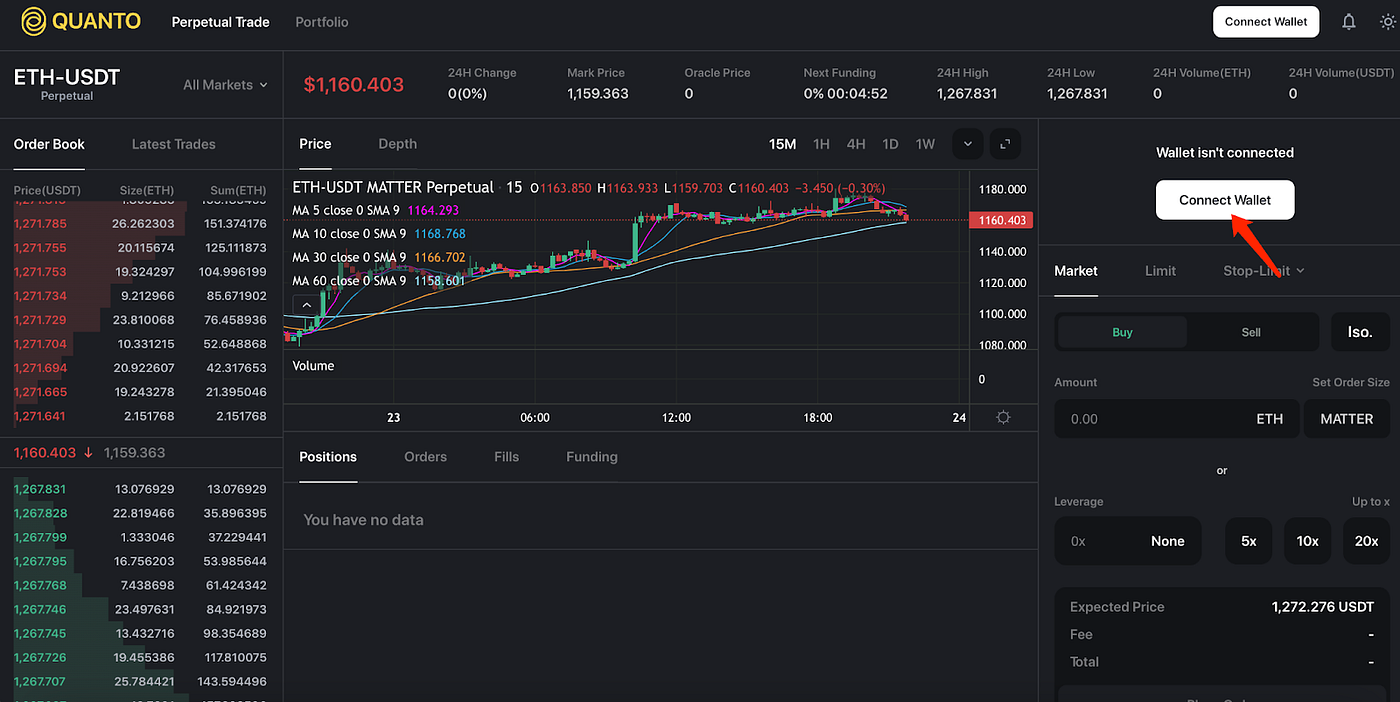Open the All Markets dropdown
The height and width of the screenshot is (702, 1400).
225,85
